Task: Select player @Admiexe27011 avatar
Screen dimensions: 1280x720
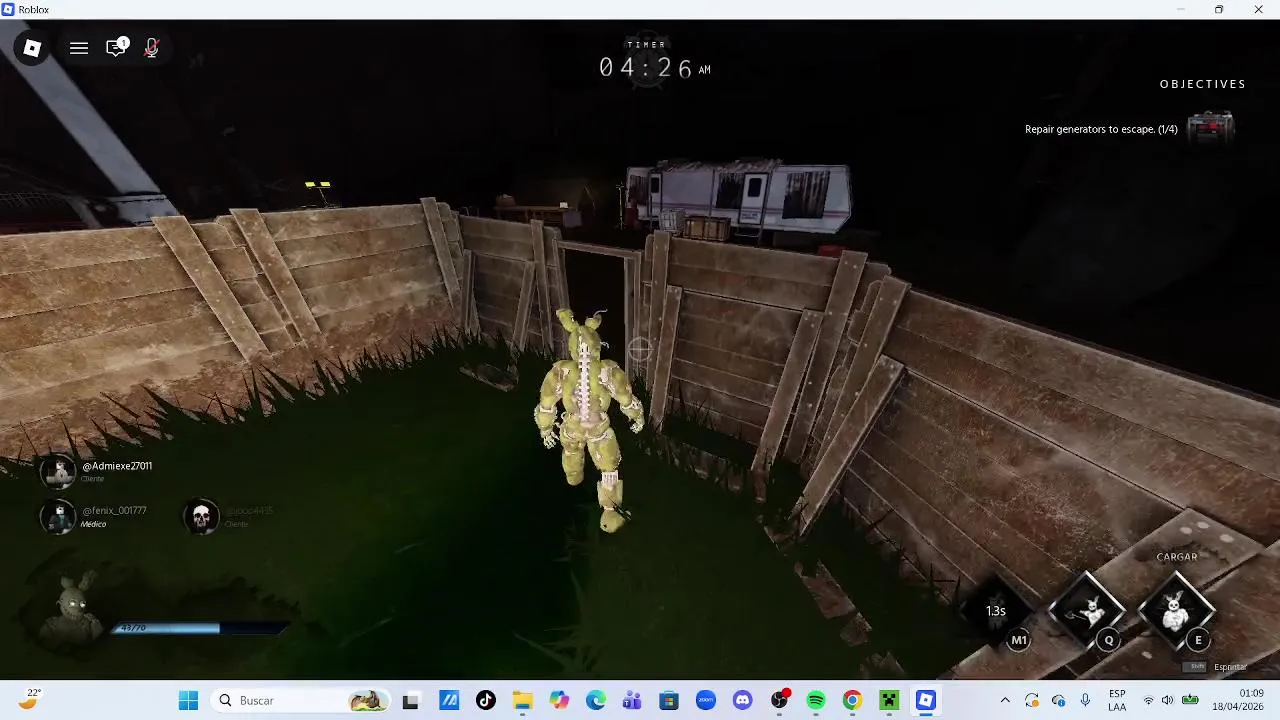Action: [58, 471]
